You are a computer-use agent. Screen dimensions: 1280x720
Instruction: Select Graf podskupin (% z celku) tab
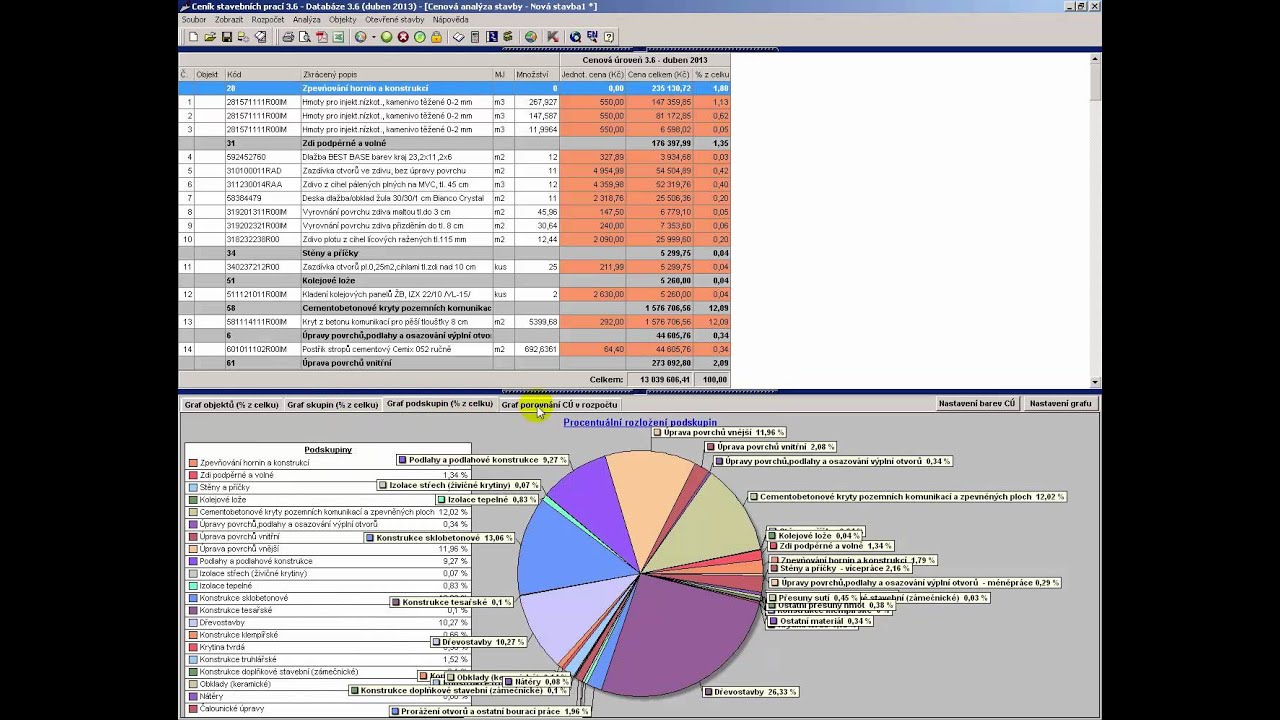439,404
